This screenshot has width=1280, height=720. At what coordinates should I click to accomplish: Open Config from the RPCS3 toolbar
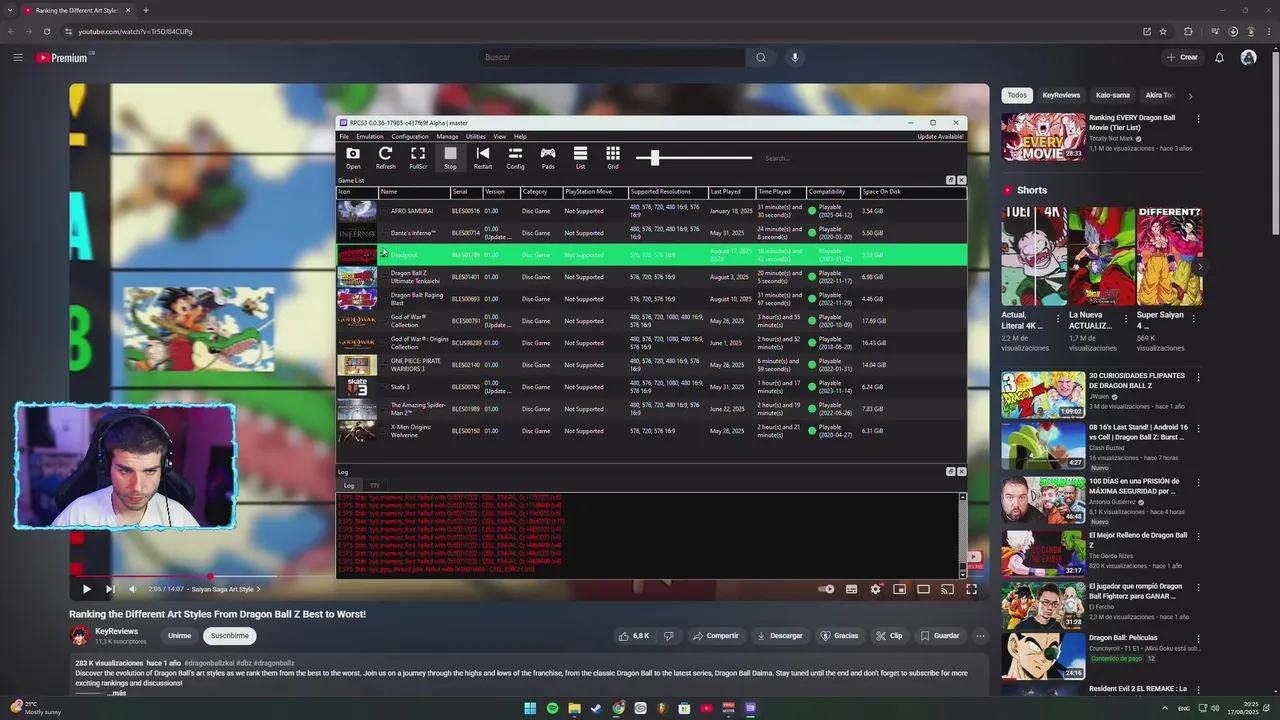click(515, 157)
